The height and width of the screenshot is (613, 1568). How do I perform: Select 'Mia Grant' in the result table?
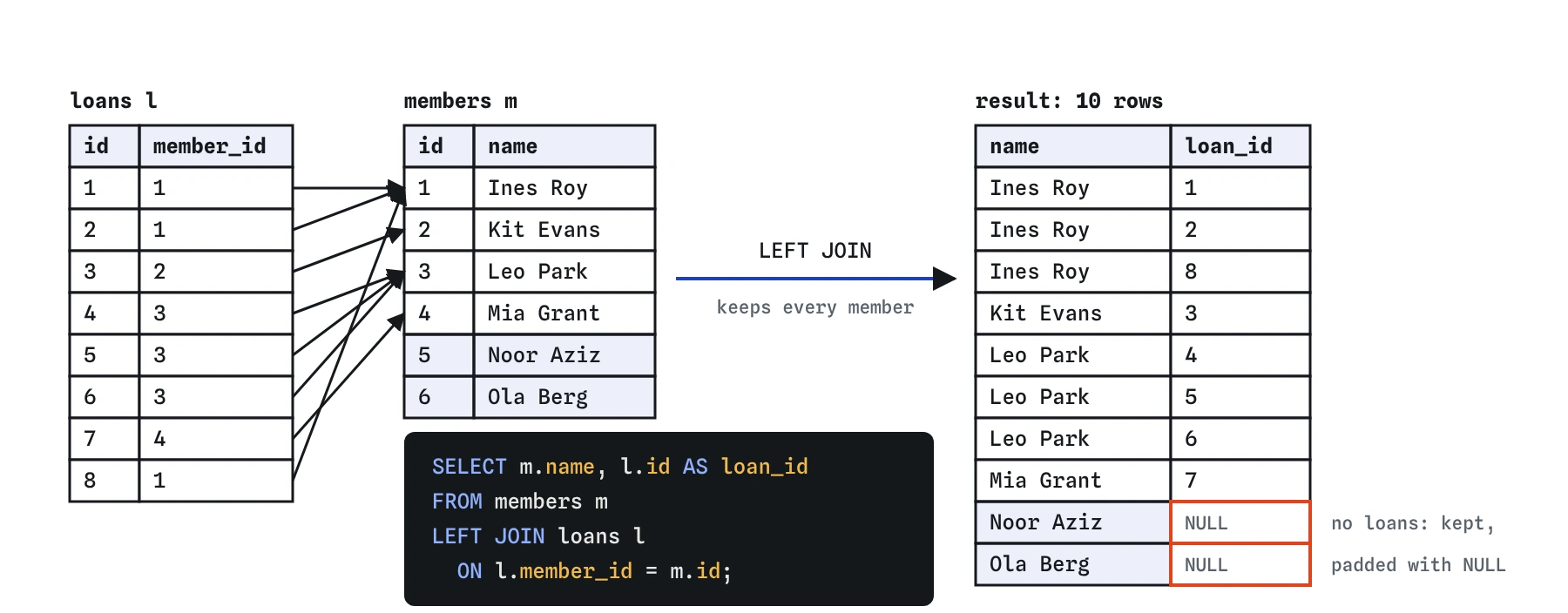(x=1073, y=481)
